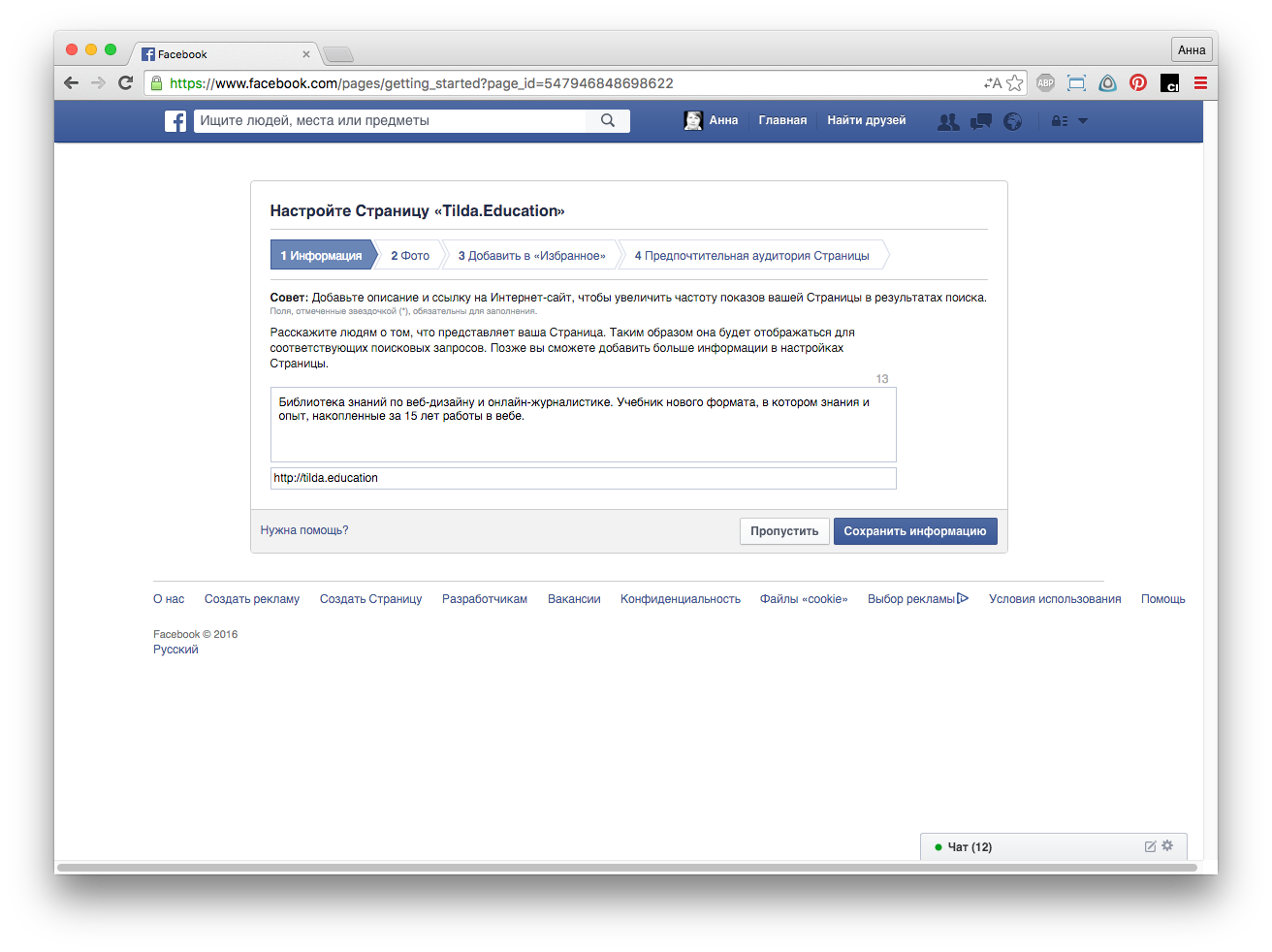
Task: Click the Adblock Plus extension icon
Action: [1045, 83]
